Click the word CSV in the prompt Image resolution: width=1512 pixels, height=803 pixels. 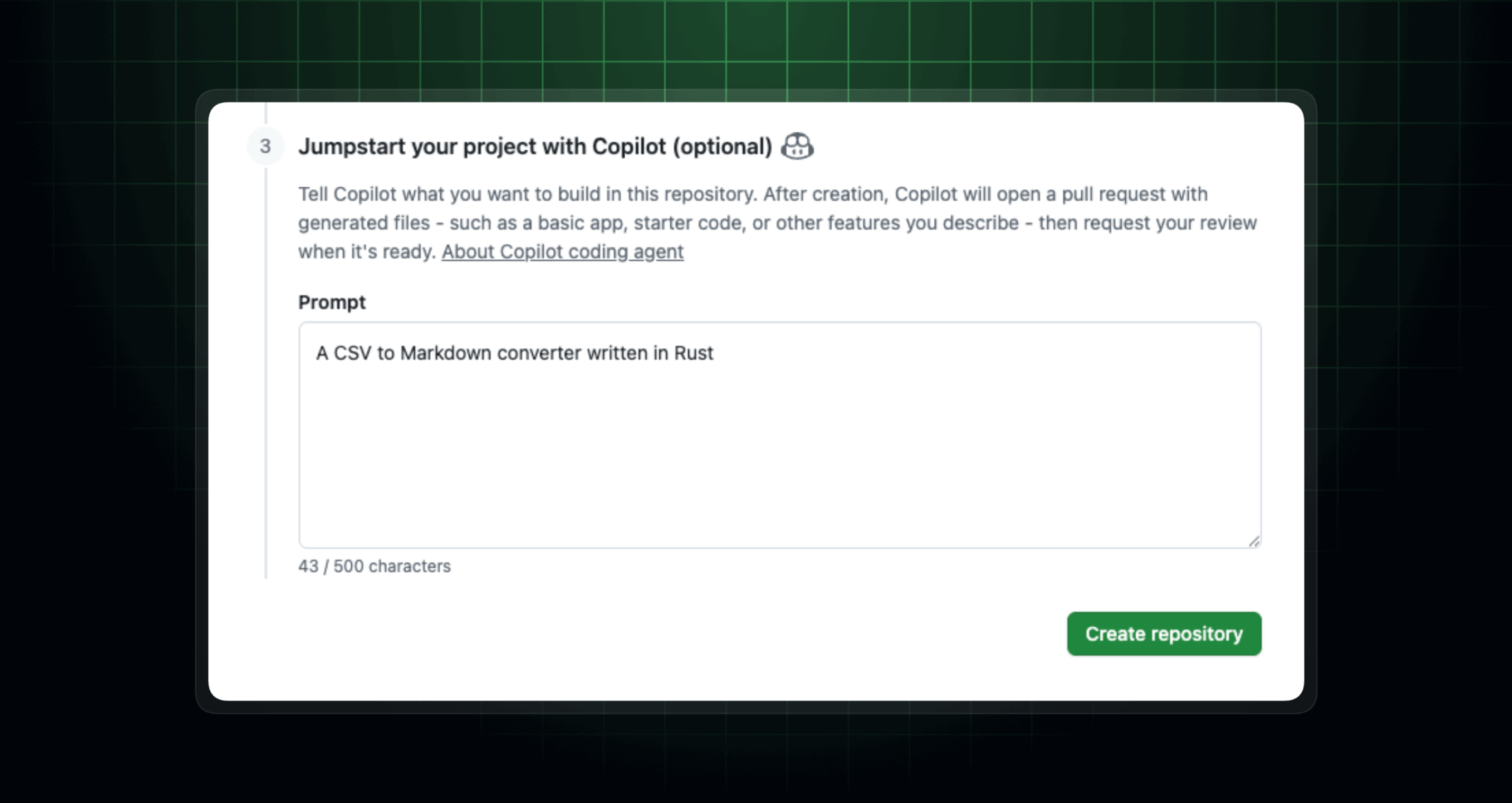tap(352, 353)
